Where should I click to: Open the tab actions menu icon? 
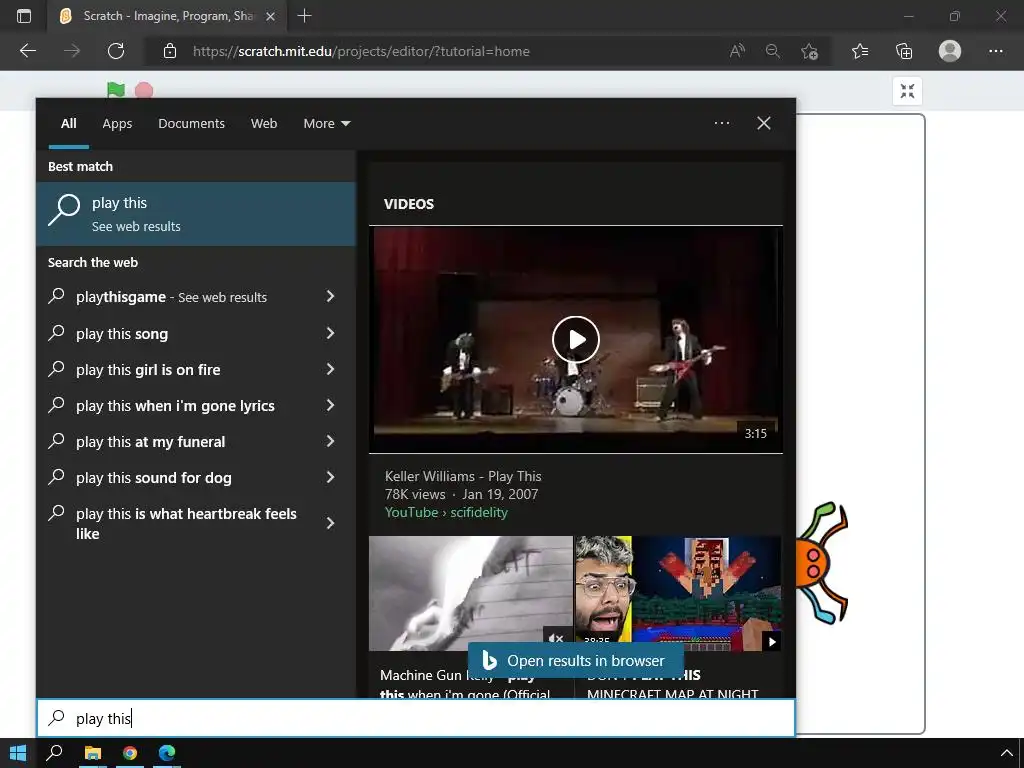click(x=24, y=16)
